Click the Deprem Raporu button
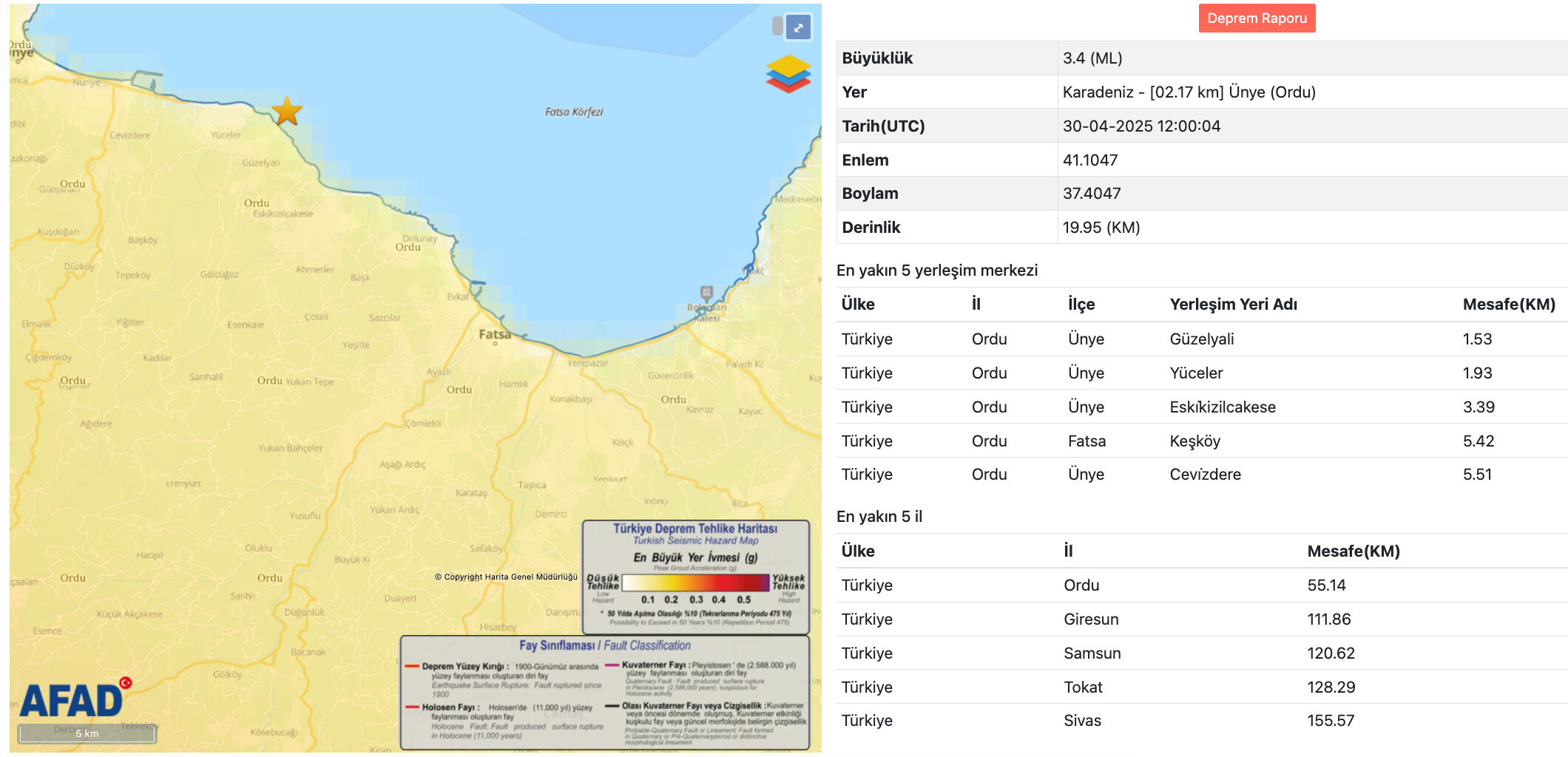The height and width of the screenshot is (757, 1568). pyautogui.click(x=1257, y=18)
